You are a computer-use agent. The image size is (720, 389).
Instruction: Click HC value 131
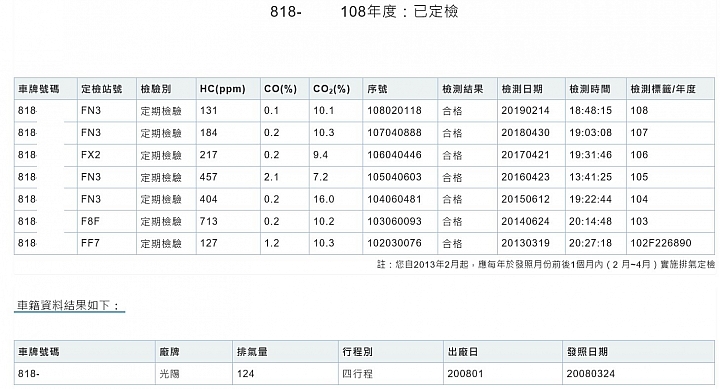coord(208,111)
